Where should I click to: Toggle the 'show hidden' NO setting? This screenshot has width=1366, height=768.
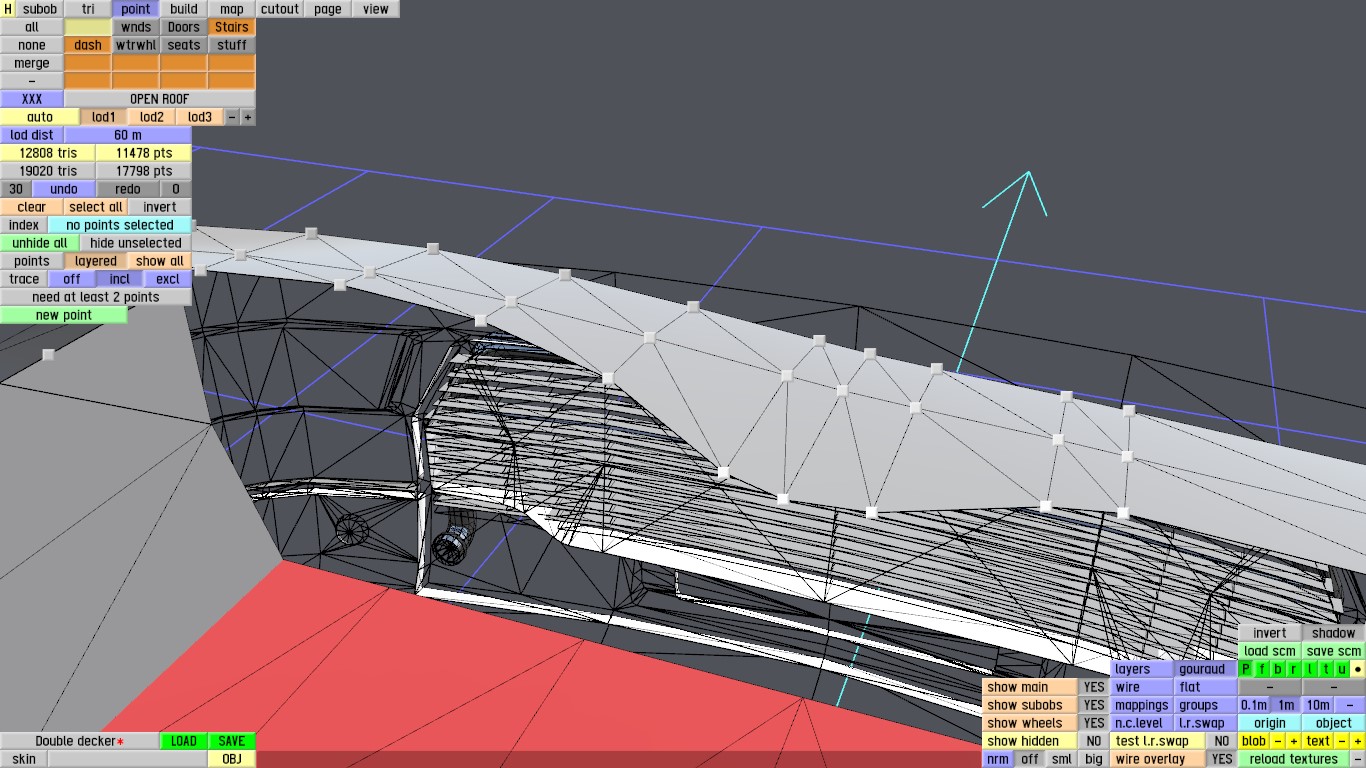coord(1094,741)
